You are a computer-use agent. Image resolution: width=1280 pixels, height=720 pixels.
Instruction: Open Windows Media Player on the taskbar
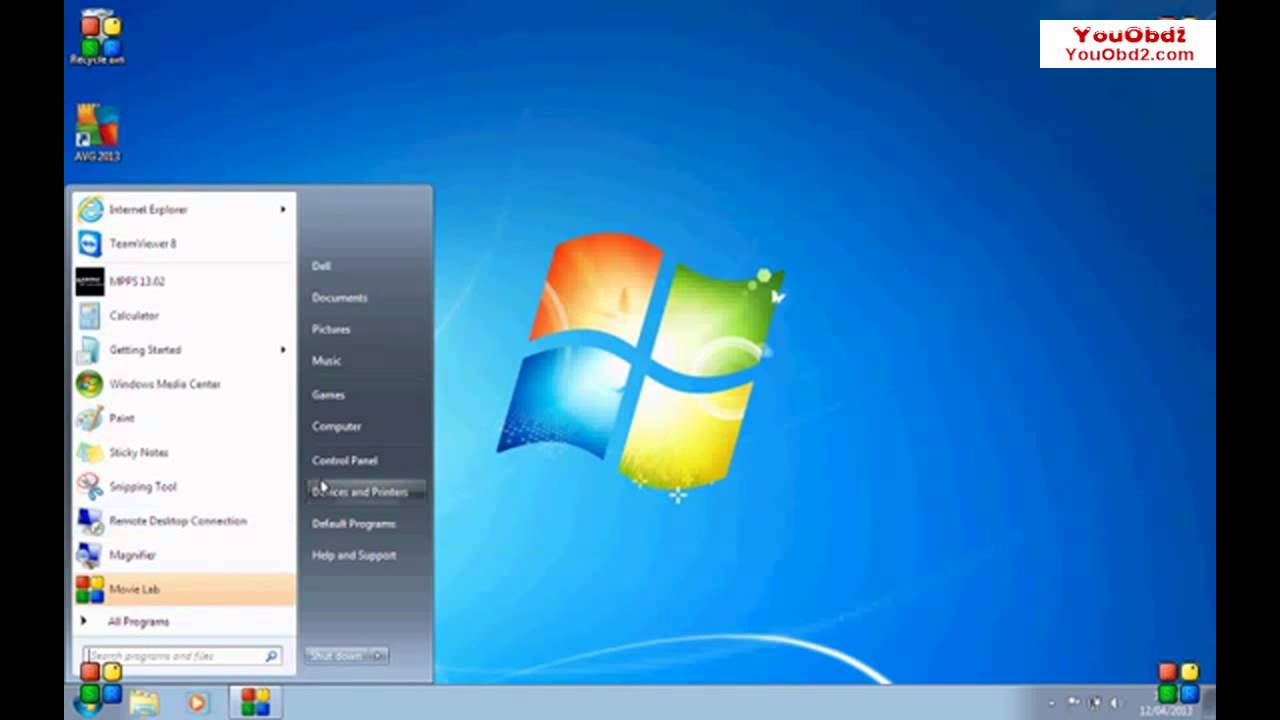point(197,702)
